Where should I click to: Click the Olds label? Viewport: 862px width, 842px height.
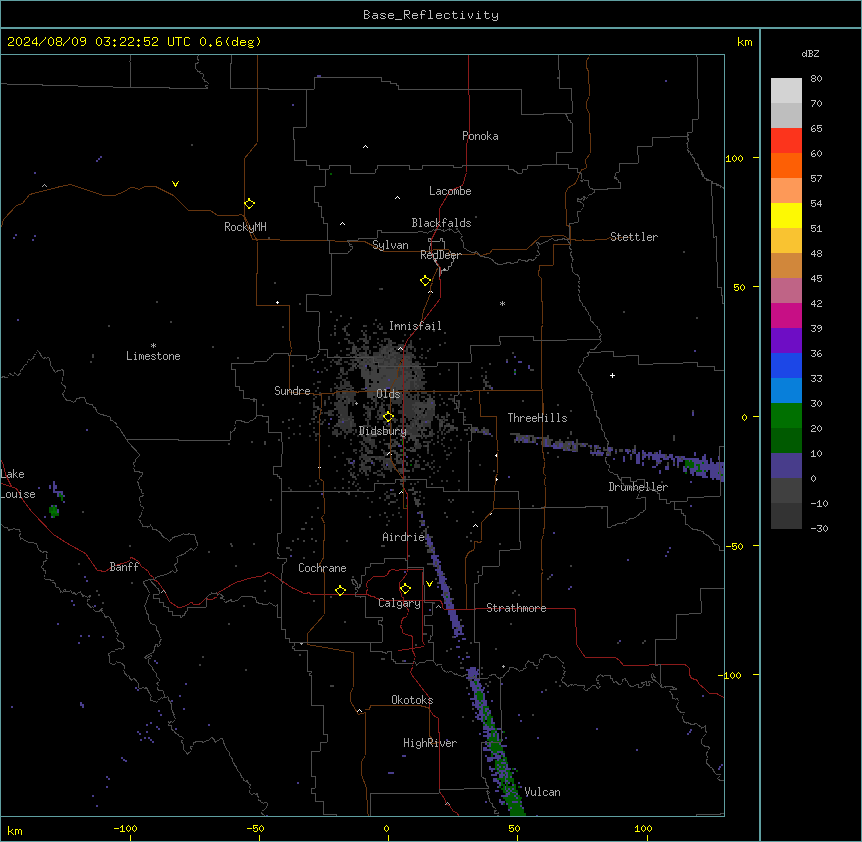(388, 394)
